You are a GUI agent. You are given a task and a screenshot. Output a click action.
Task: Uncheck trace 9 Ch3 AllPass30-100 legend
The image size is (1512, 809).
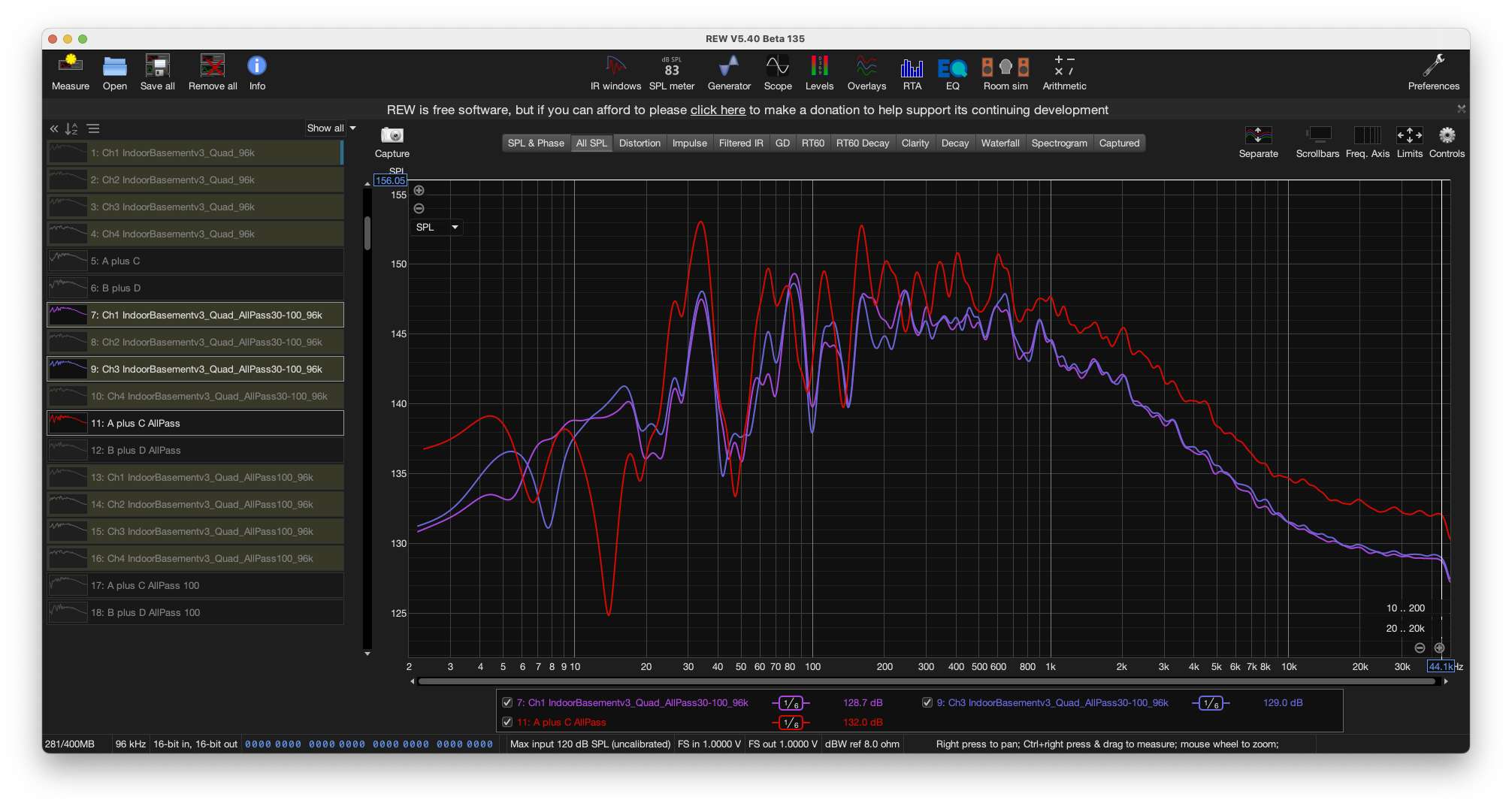tap(927, 702)
